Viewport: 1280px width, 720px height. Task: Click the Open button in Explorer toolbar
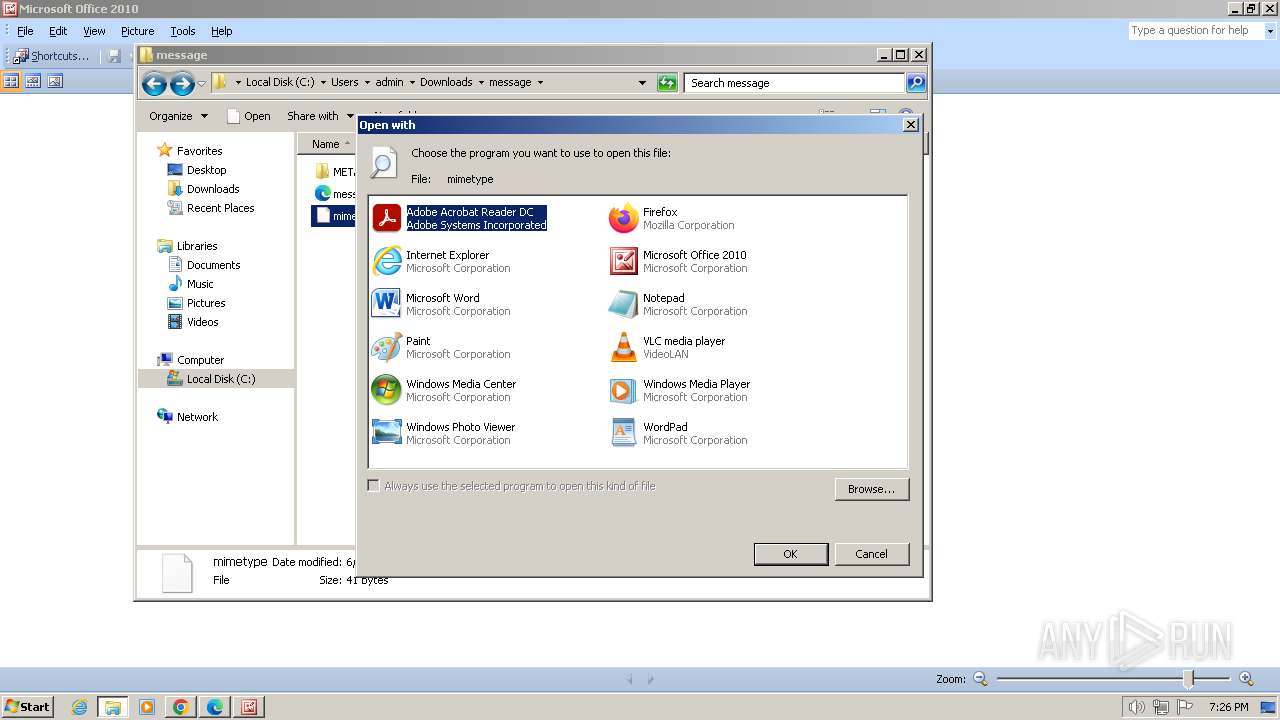(x=249, y=116)
